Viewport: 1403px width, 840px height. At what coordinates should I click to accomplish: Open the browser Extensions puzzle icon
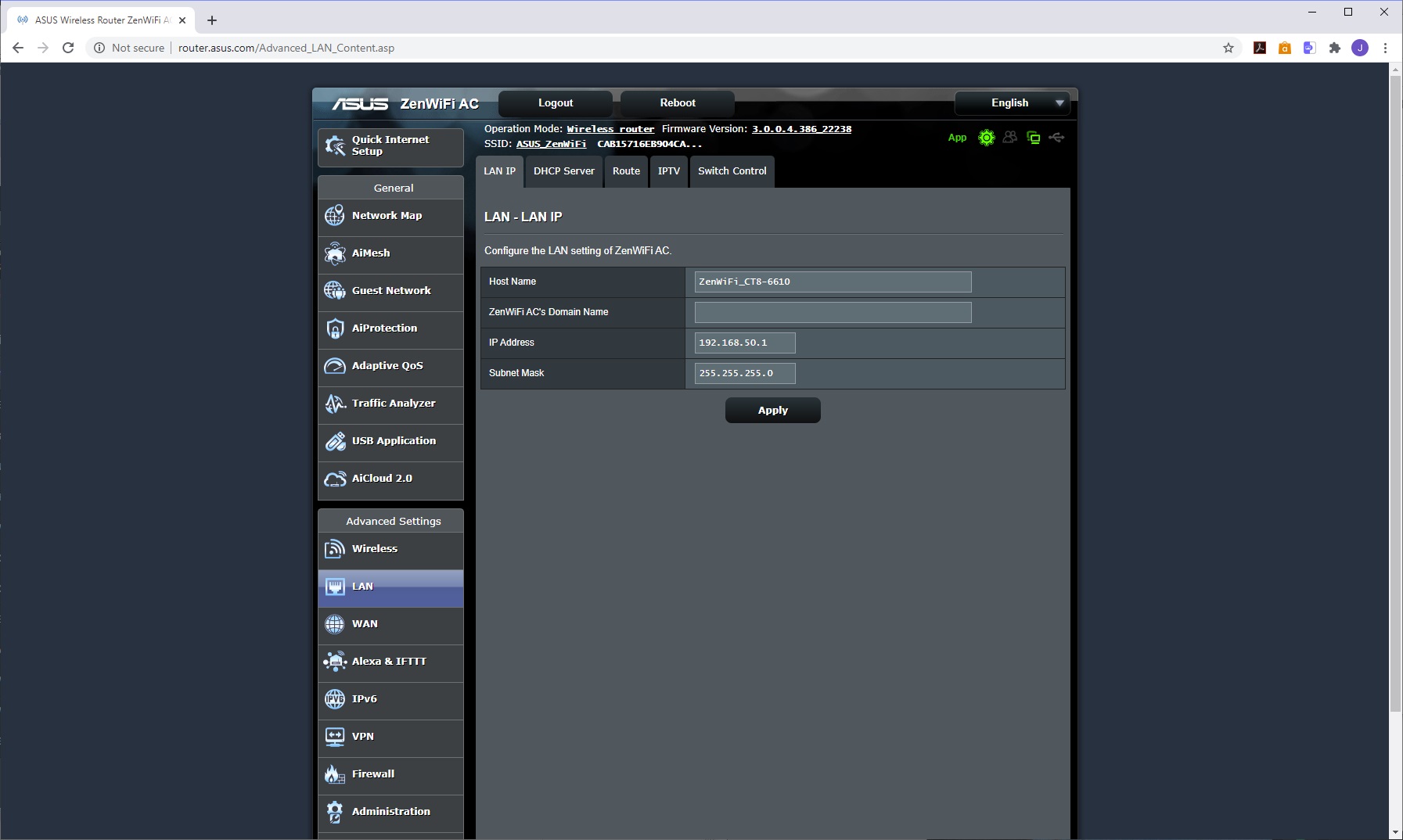pyautogui.click(x=1335, y=48)
